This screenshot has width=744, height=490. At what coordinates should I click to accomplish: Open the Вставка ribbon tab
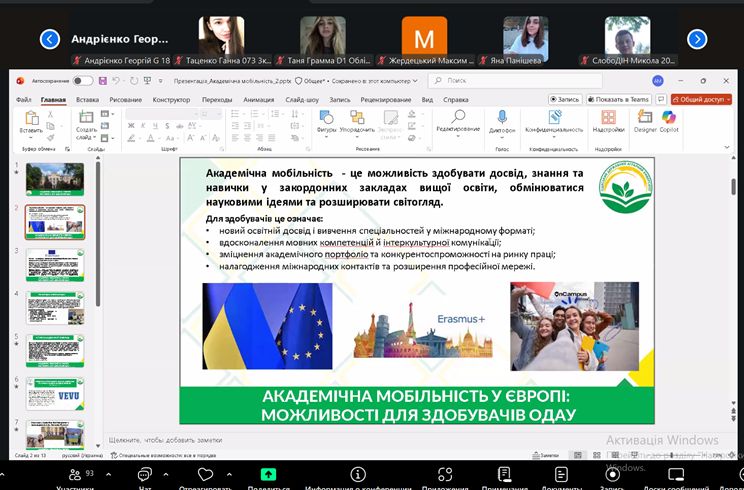click(87, 100)
